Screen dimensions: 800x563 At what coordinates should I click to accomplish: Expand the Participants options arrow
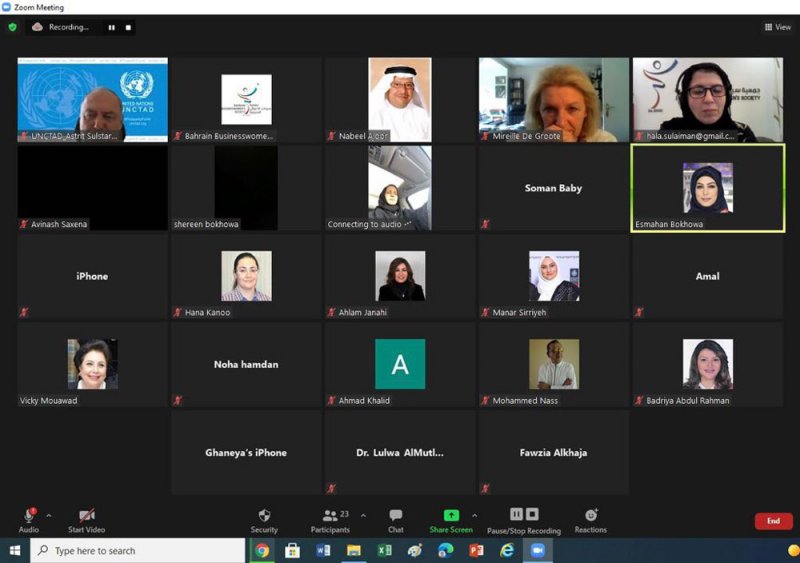pos(363,516)
